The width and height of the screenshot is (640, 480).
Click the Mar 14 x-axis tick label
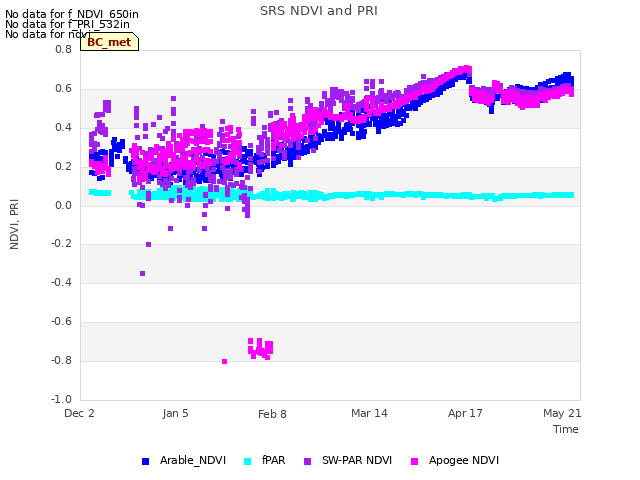tap(369, 413)
